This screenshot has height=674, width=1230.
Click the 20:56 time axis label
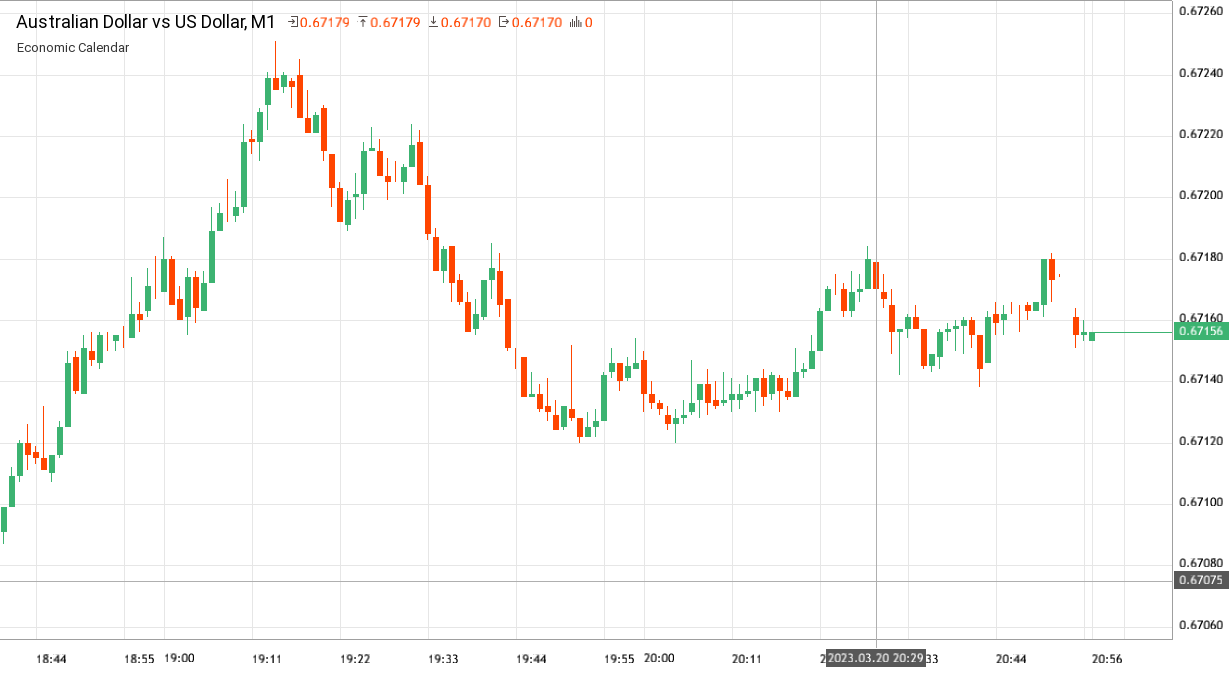coord(1107,659)
